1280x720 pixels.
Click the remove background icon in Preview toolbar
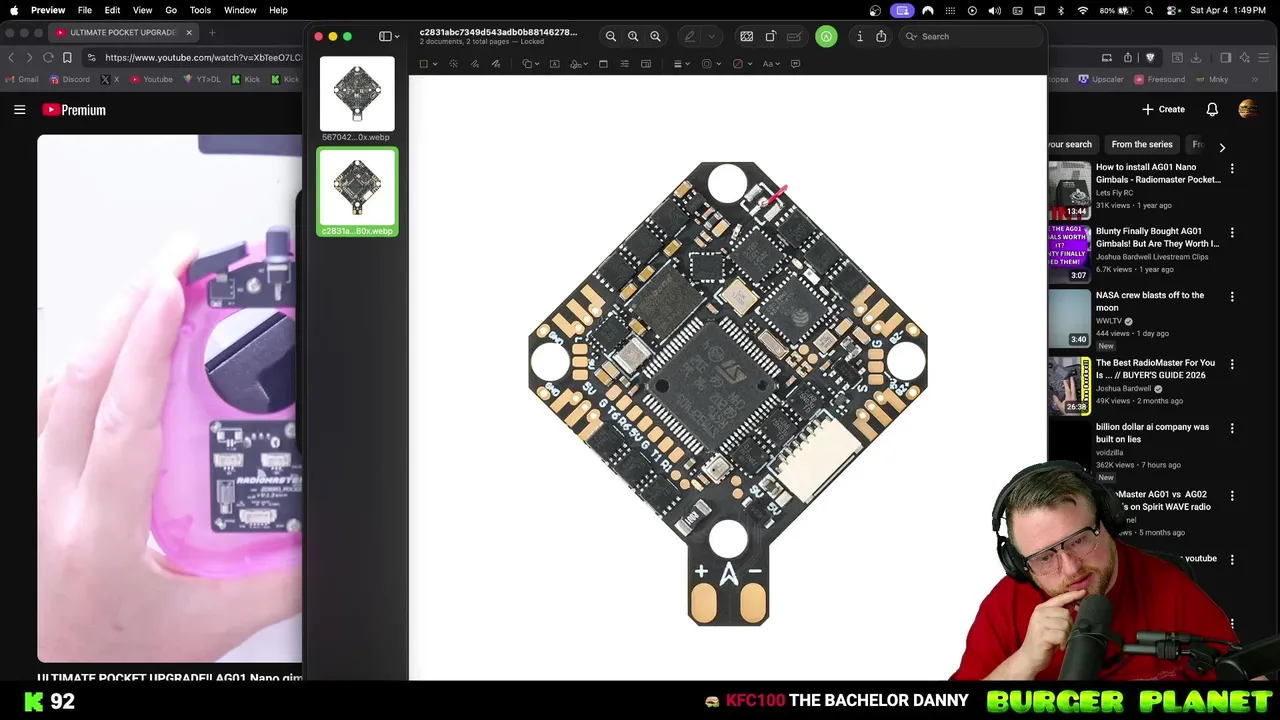pos(746,36)
